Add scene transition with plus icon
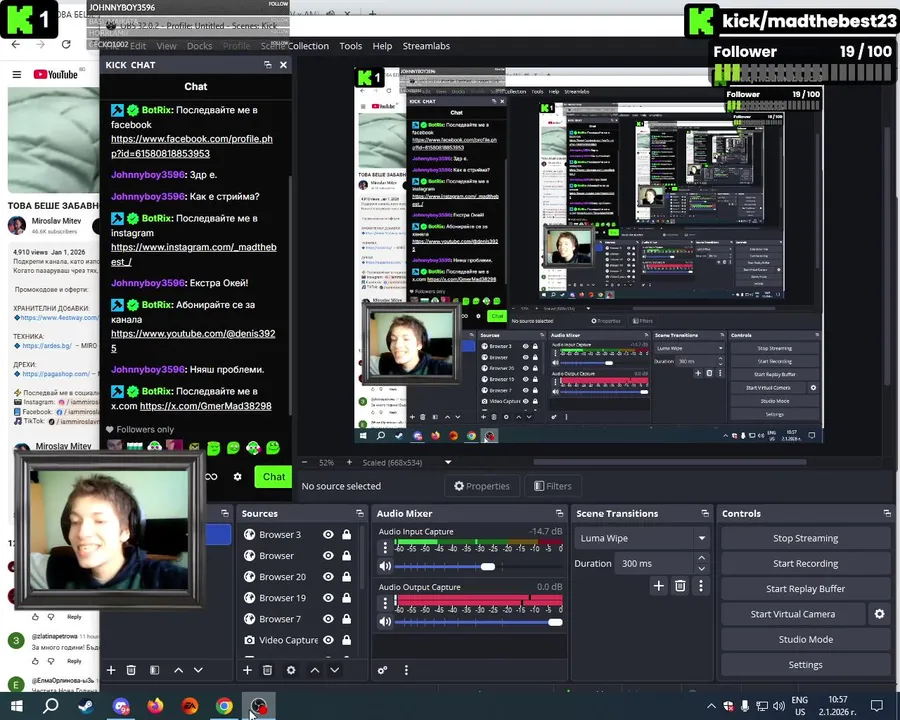This screenshot has width=900, height=720. tap(659, 586)
